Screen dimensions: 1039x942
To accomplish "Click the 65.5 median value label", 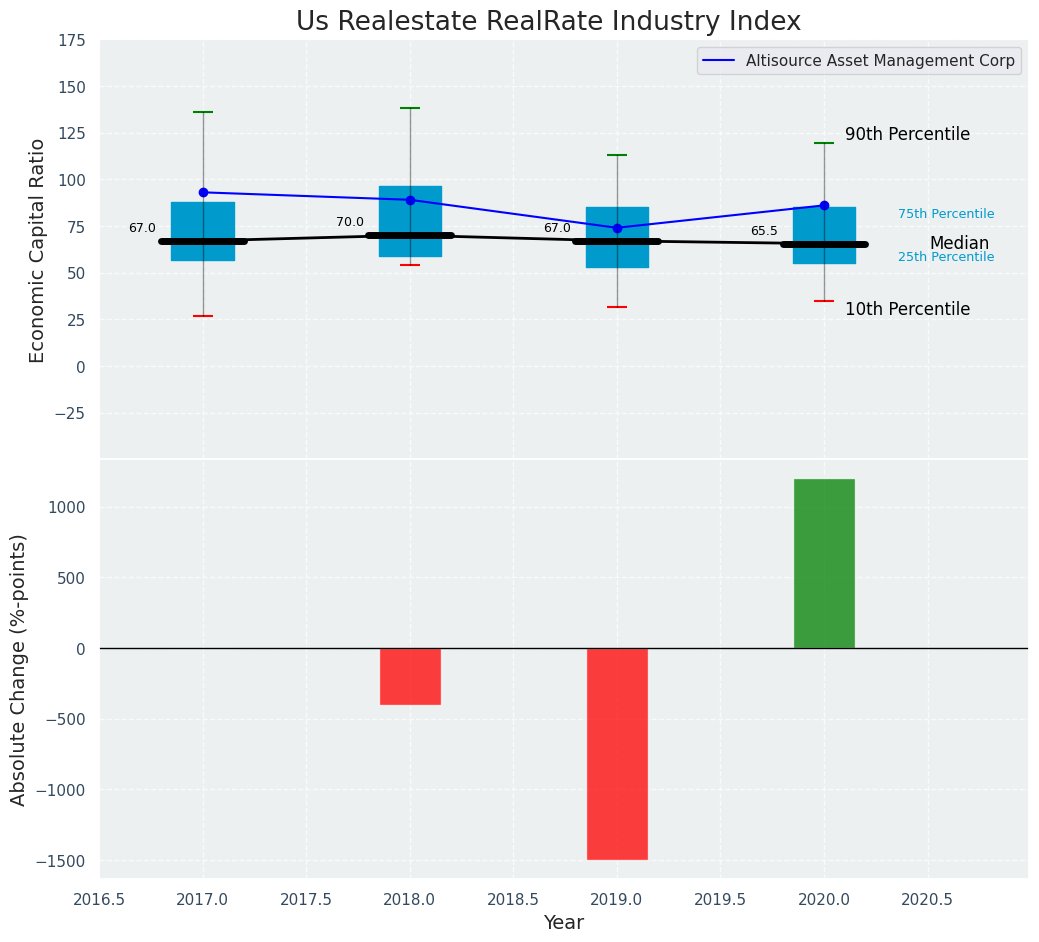I will pos(764,231).
